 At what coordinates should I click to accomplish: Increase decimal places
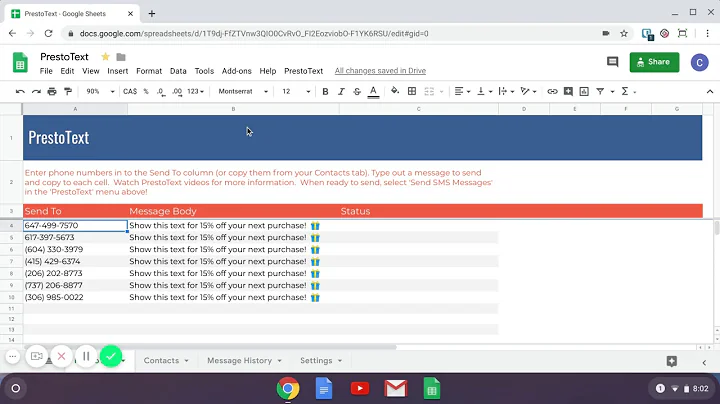(177, 91)
